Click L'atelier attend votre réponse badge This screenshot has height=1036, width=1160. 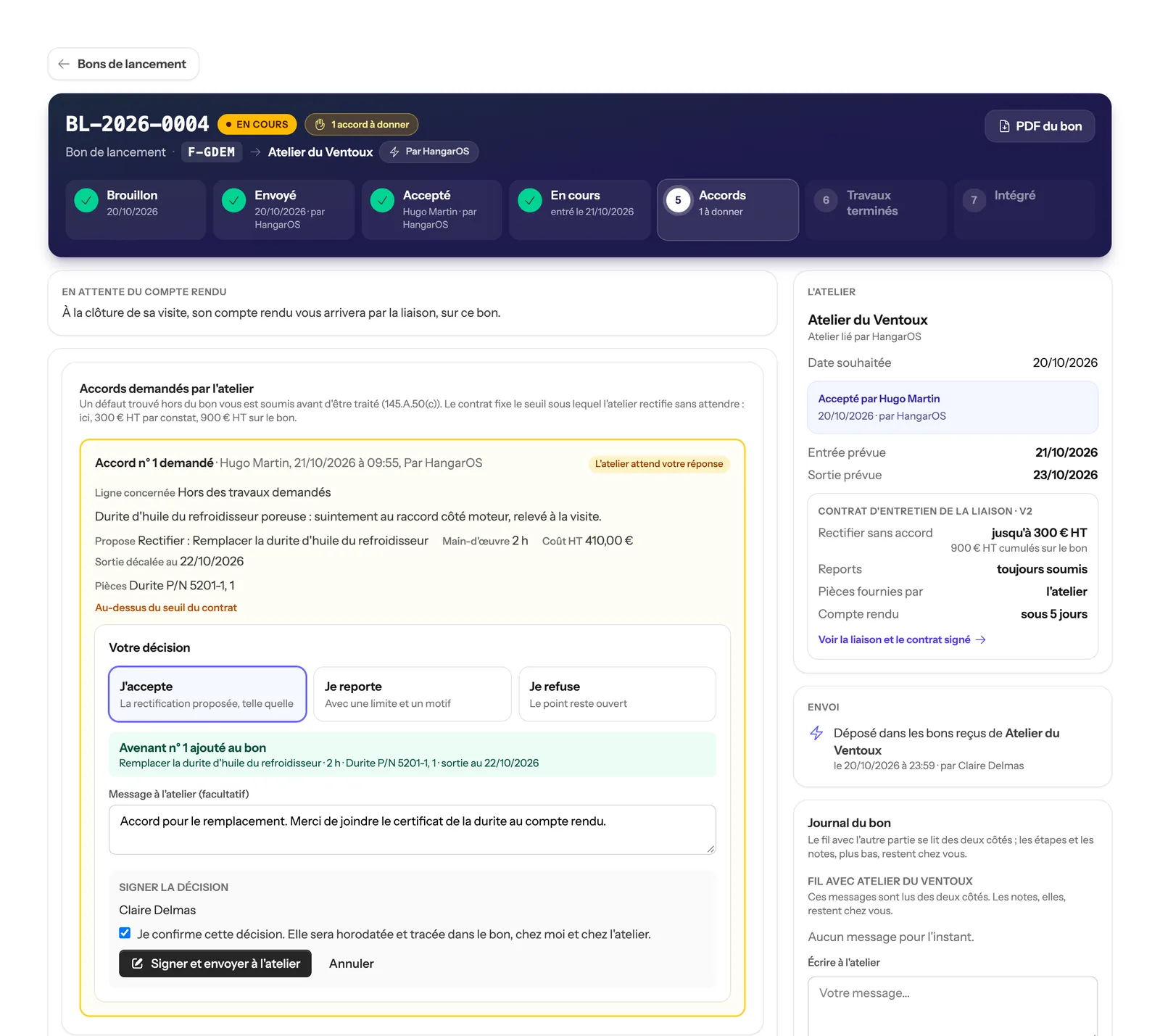tap(659, 464)
